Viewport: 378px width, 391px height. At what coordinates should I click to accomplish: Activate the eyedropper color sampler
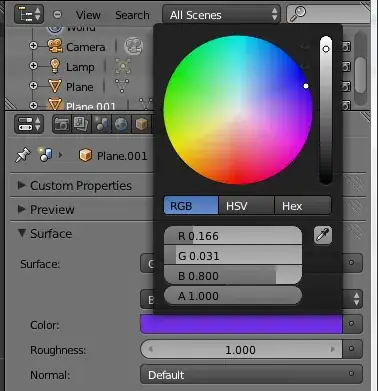click(323, 235)
